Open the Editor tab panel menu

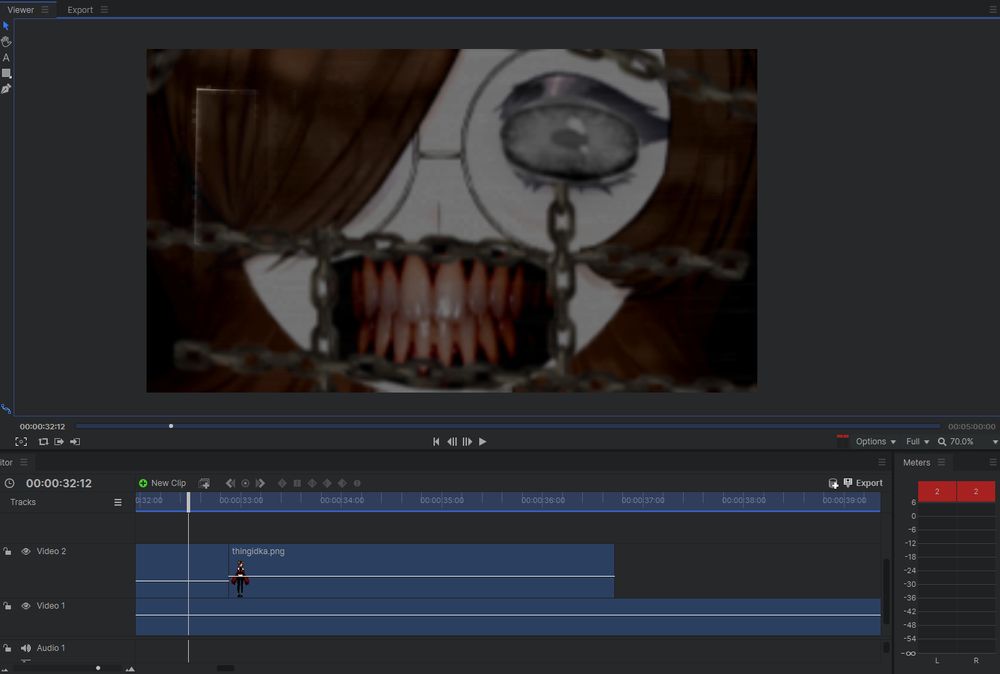(24, 462)
